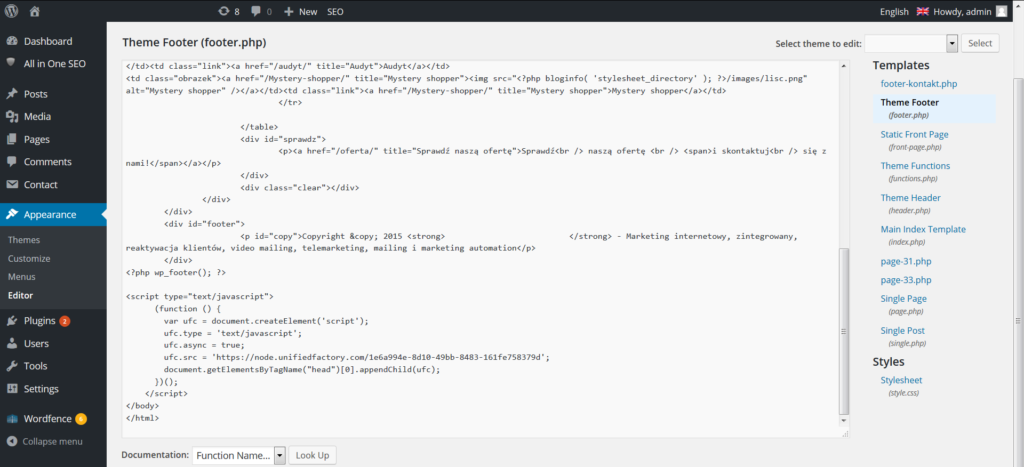Screen dimensions: 1024x467
Task: Click the Look Up button
Action: (313, 455)
